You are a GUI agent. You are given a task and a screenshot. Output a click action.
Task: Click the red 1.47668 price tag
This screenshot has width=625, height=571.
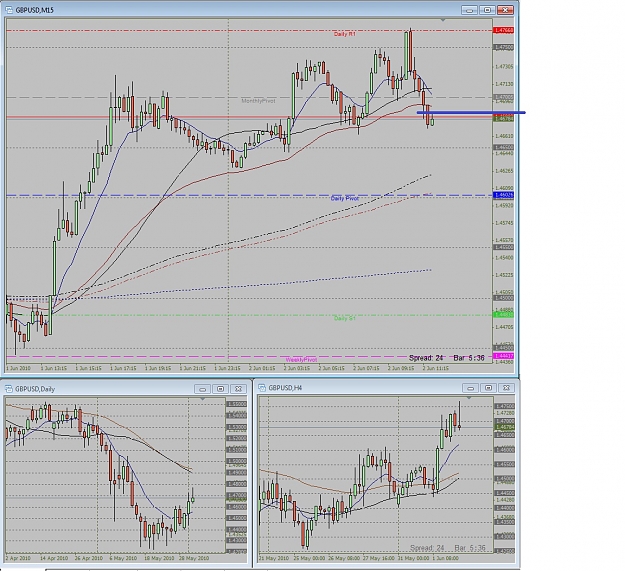coord(504,30)
